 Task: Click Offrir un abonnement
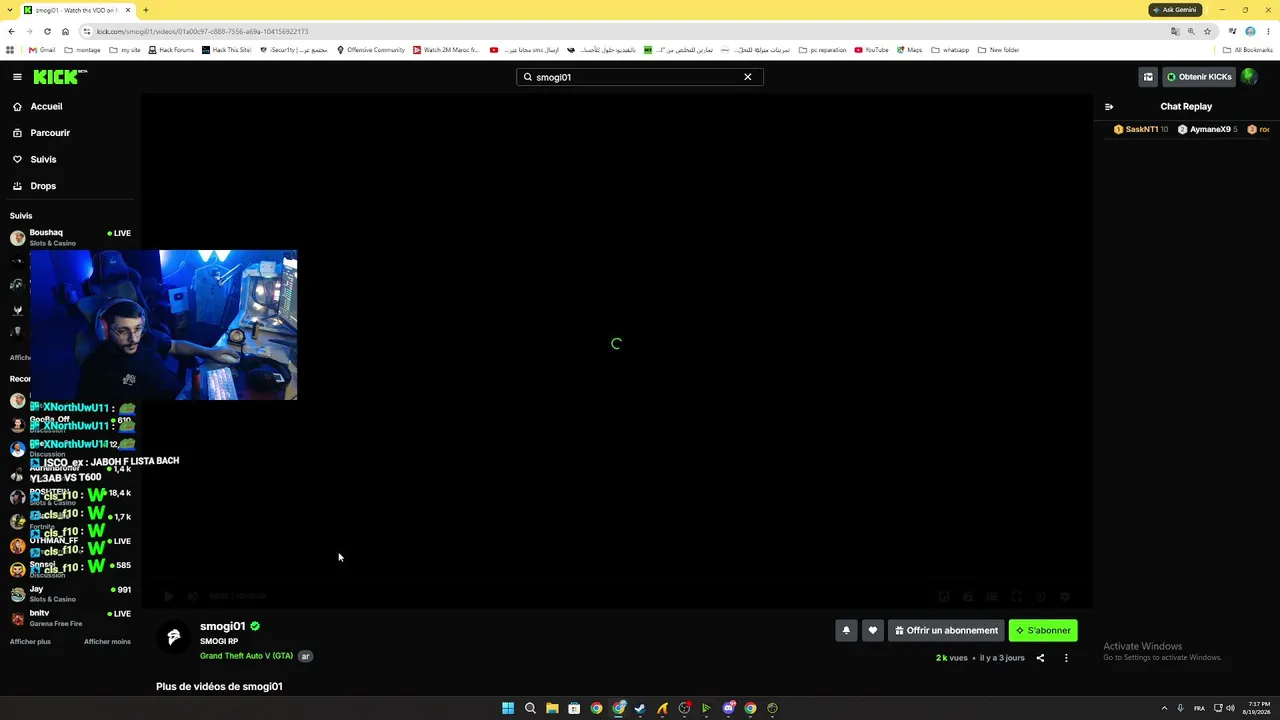[946, 630]
